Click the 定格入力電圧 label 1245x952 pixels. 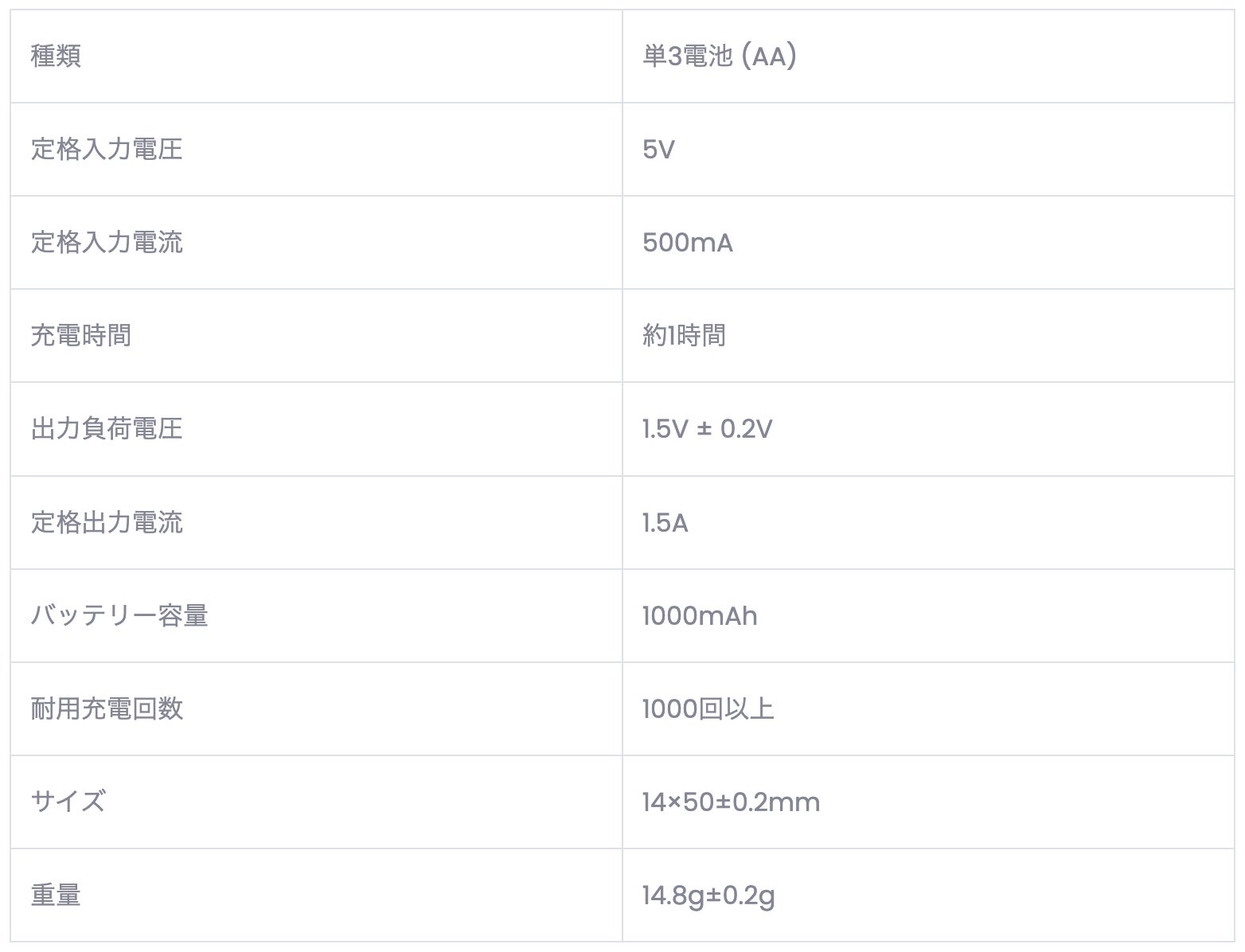[x=107, y=149]
